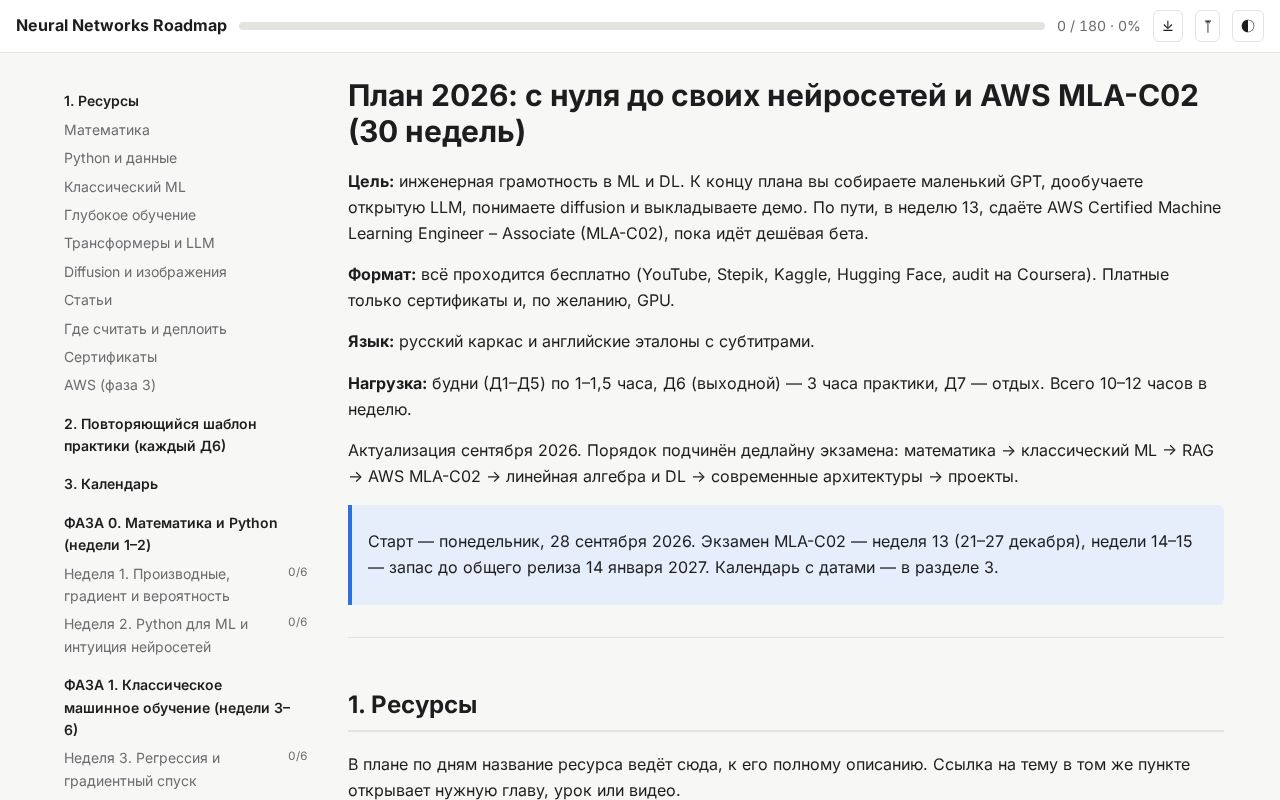Screen dimensions: 1280x800
Task: Jump to 'Классический ML' section
Action: (125, 187)
